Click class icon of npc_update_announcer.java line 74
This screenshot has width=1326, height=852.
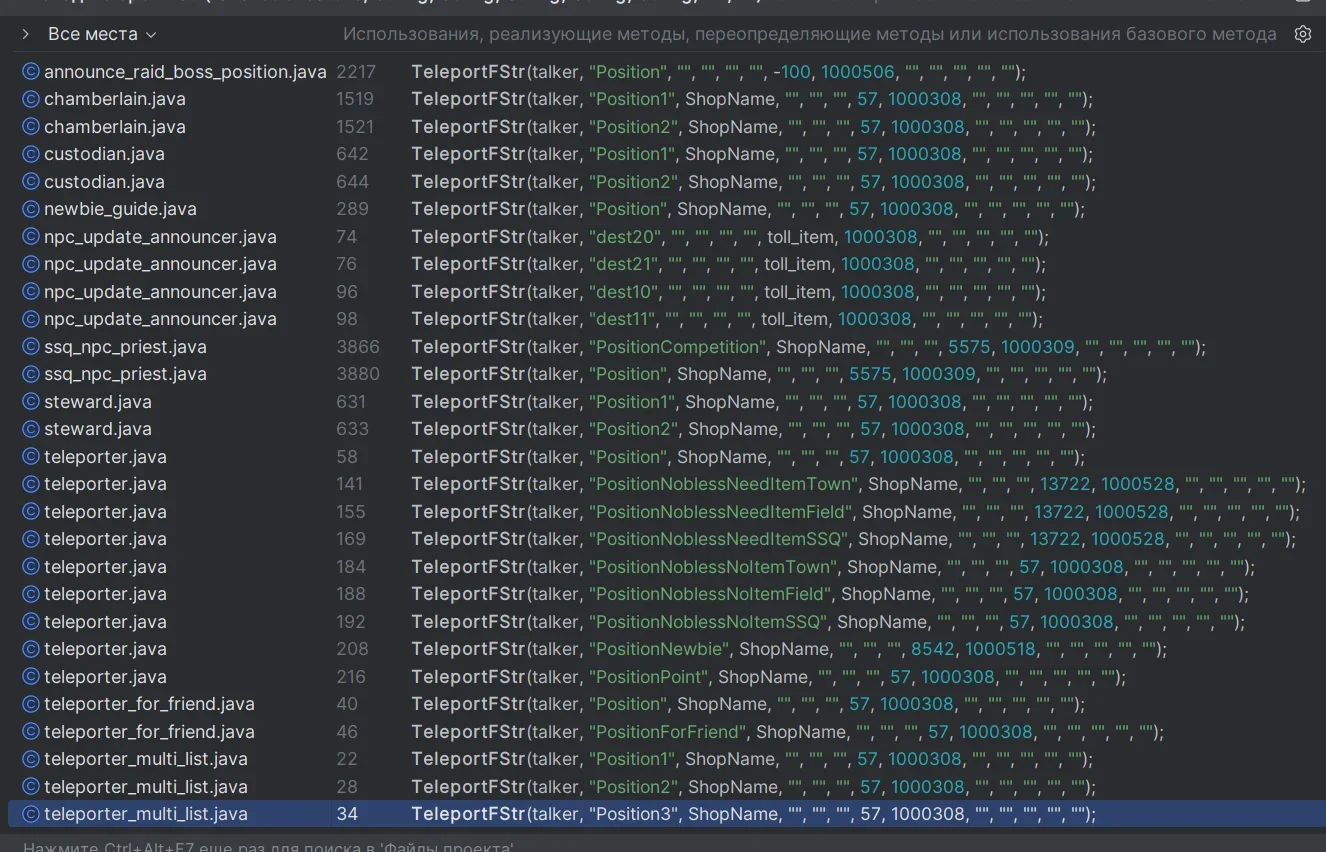click(x=31, y=237)
